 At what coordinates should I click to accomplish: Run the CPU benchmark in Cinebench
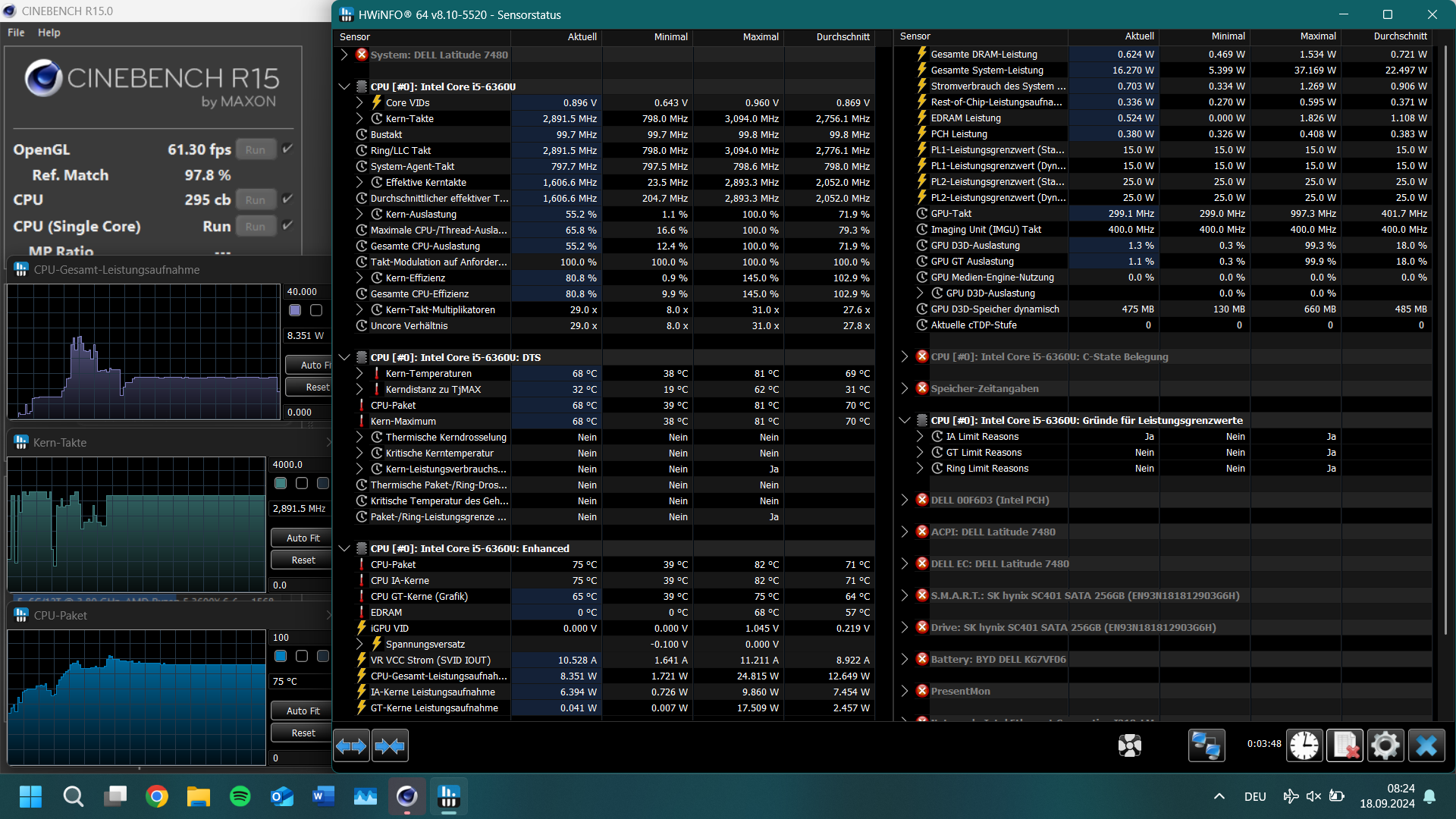click(256, 199)
